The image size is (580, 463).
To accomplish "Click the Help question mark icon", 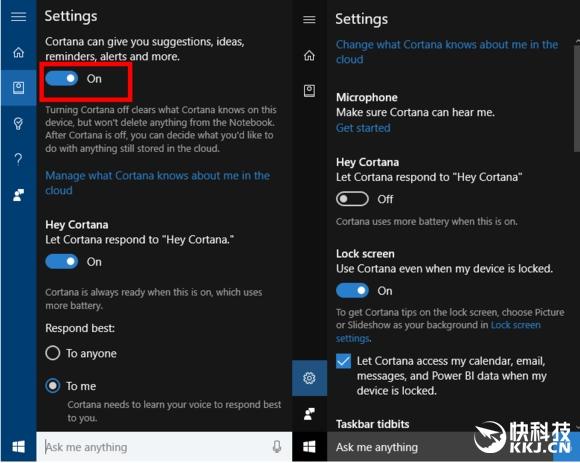I will click(x=18, y=159).
